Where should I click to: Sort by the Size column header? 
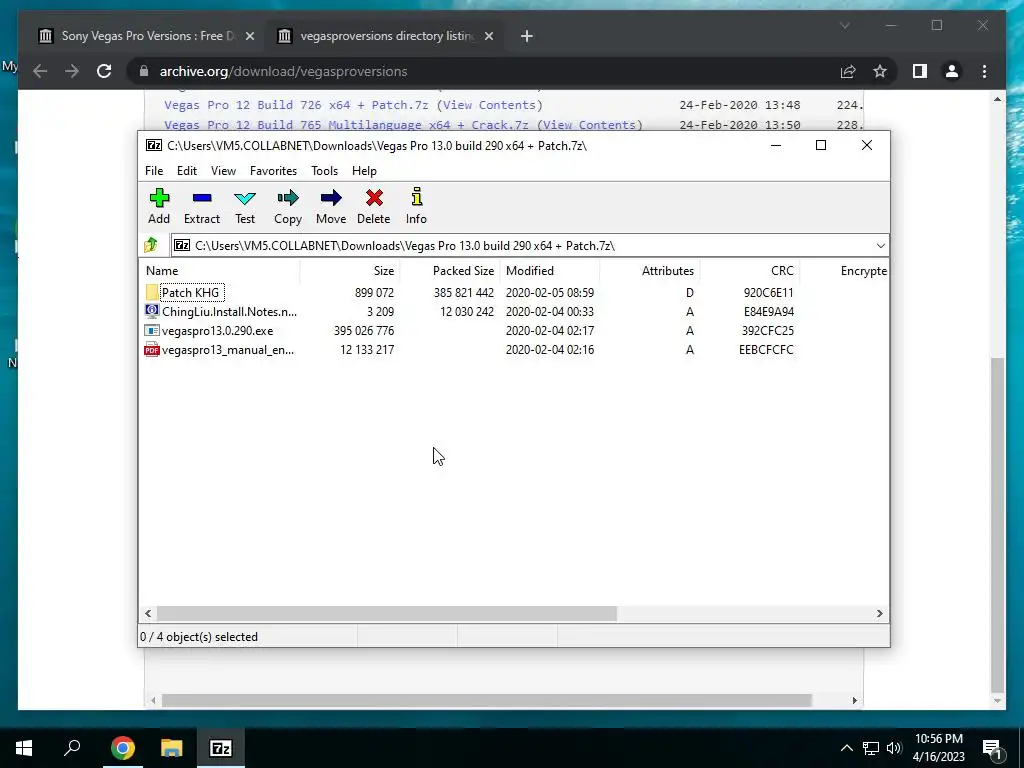[350, 270]
